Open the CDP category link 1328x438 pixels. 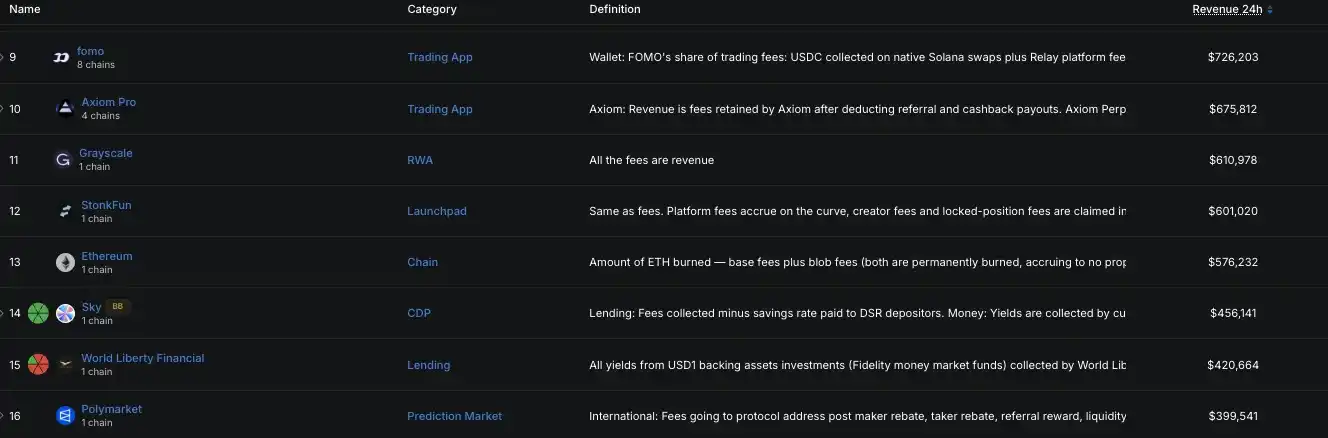419,313
